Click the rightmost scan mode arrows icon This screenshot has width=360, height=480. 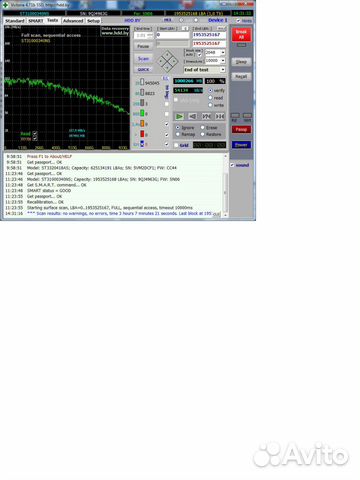pos(219,116)
